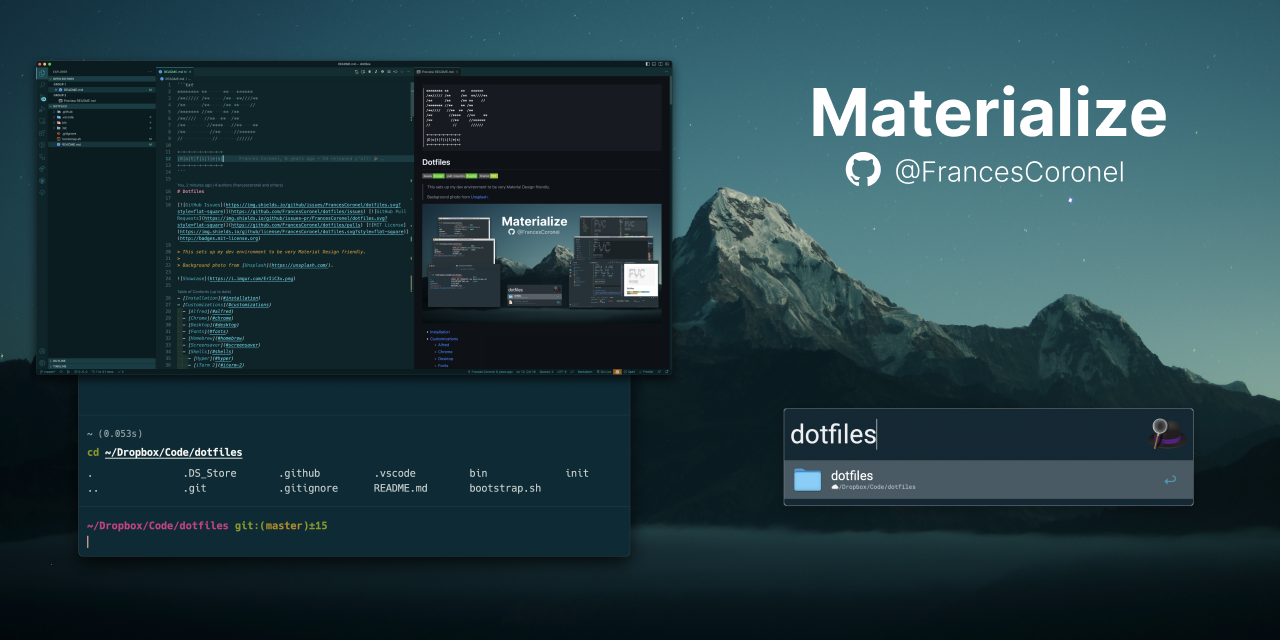Click the return arrow icon on Alfred result
This screenshot has height=640, width=1280.
[x=1170, y=480]
